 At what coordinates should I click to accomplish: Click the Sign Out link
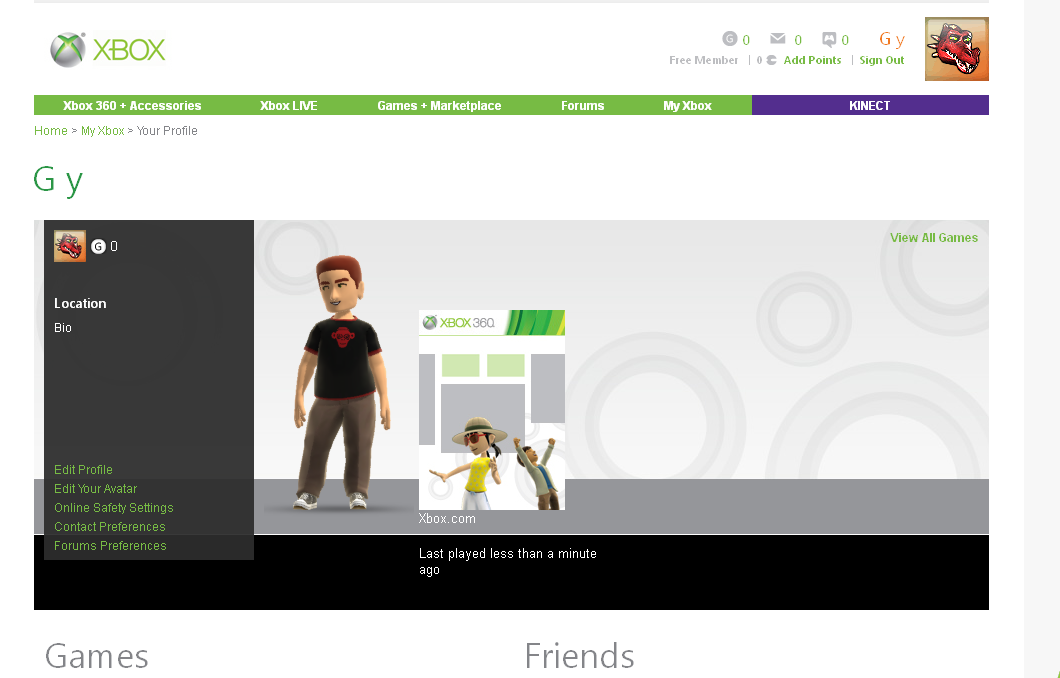point(882,60)
